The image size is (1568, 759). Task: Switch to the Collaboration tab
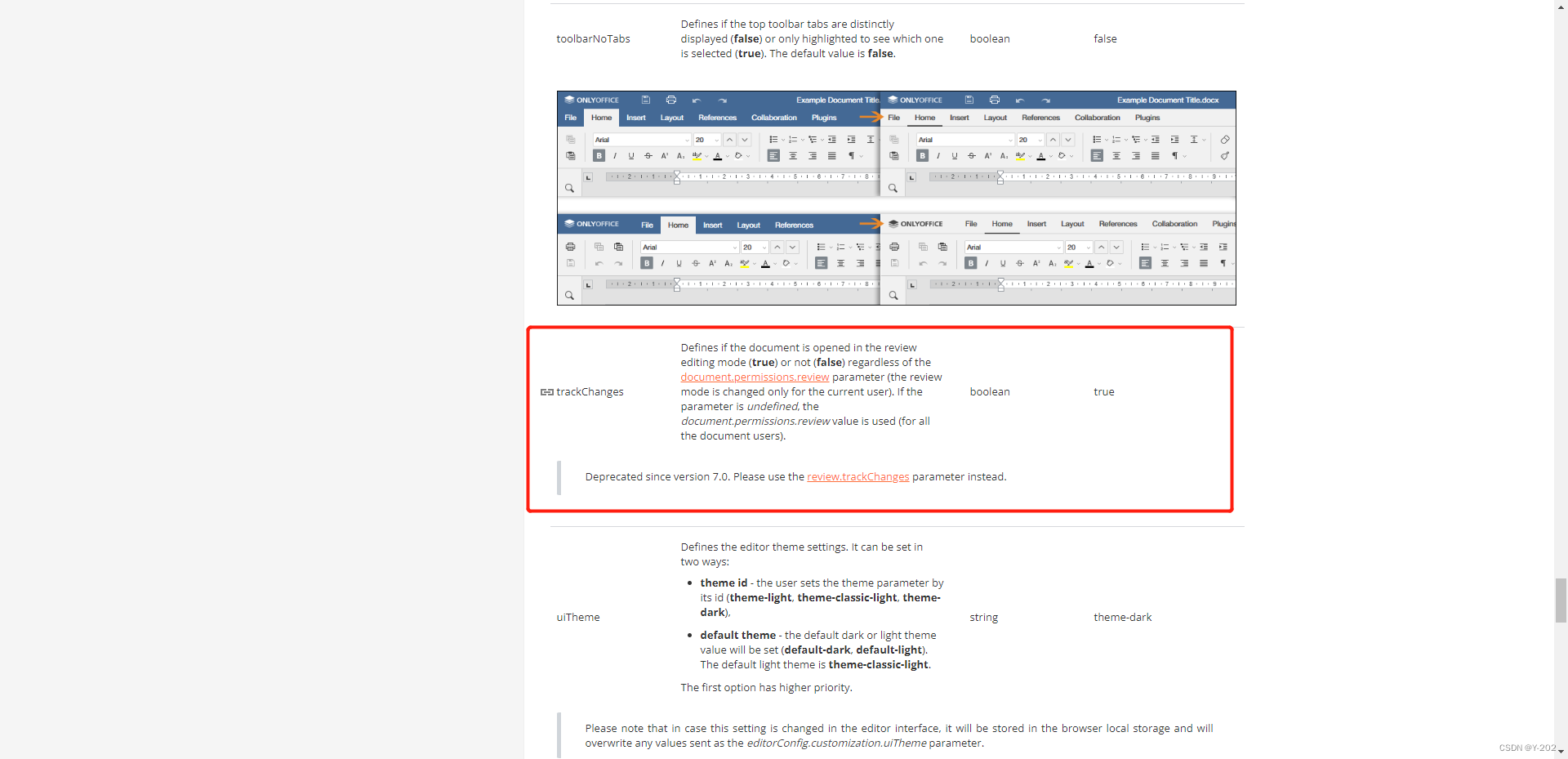(774, 117)
